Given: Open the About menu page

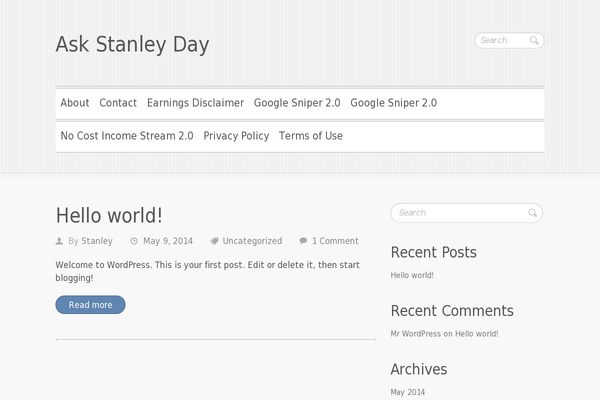Looking at the screenshot, I should (x=75, y=103).
